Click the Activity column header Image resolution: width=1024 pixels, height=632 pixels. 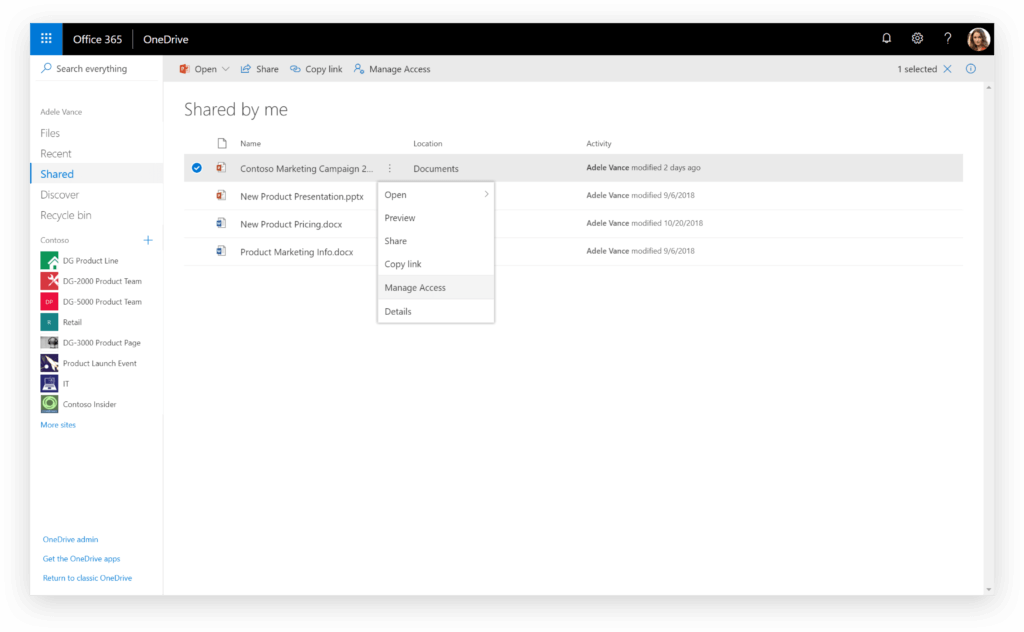(599, 144)
